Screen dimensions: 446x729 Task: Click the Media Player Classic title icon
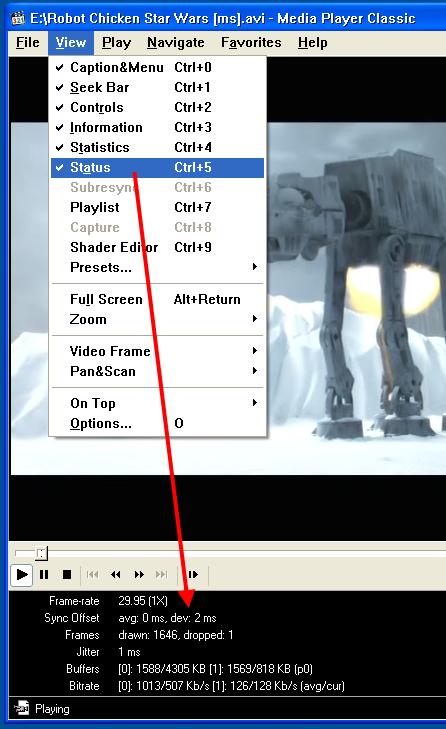pos(18,19)
